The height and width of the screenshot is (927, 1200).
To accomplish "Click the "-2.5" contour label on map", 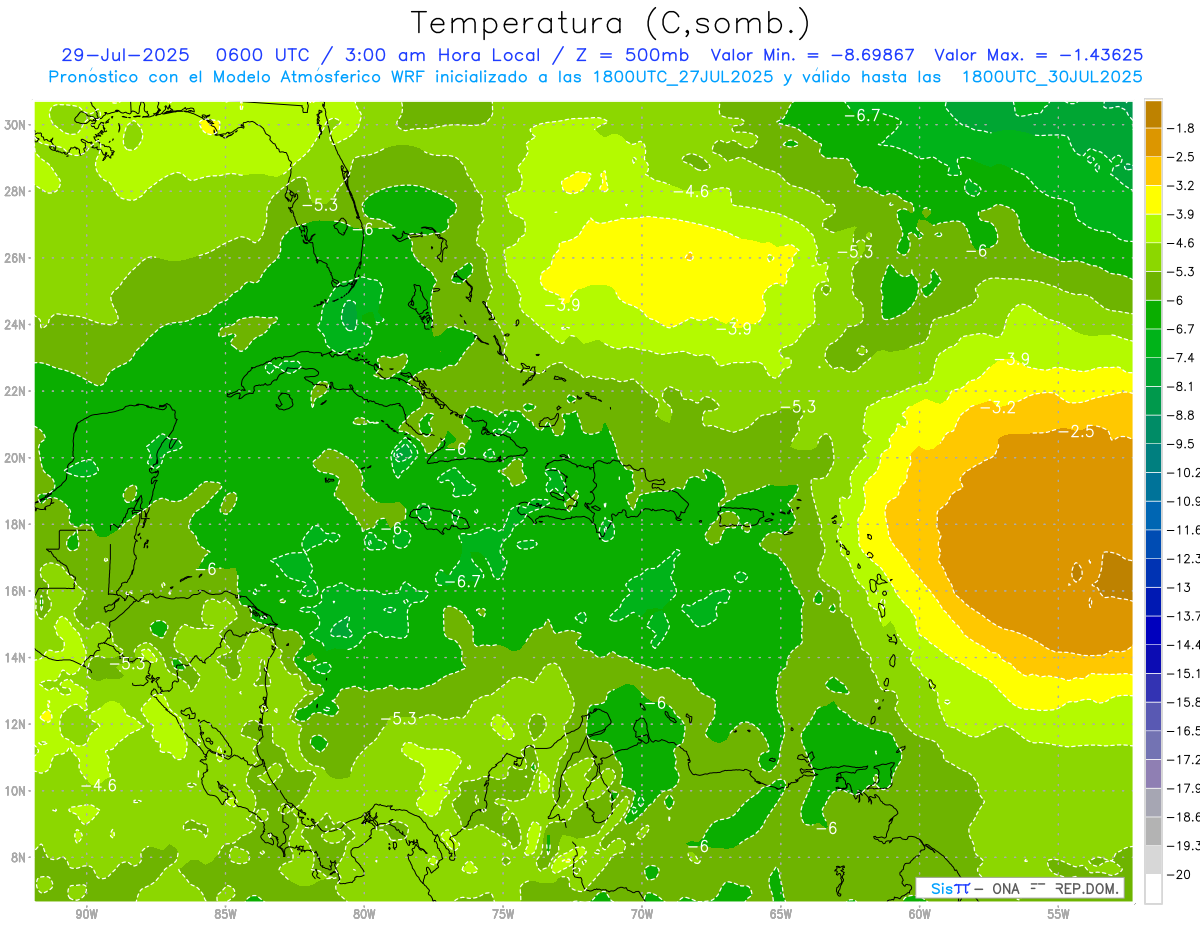I will tap(1077, 431).
